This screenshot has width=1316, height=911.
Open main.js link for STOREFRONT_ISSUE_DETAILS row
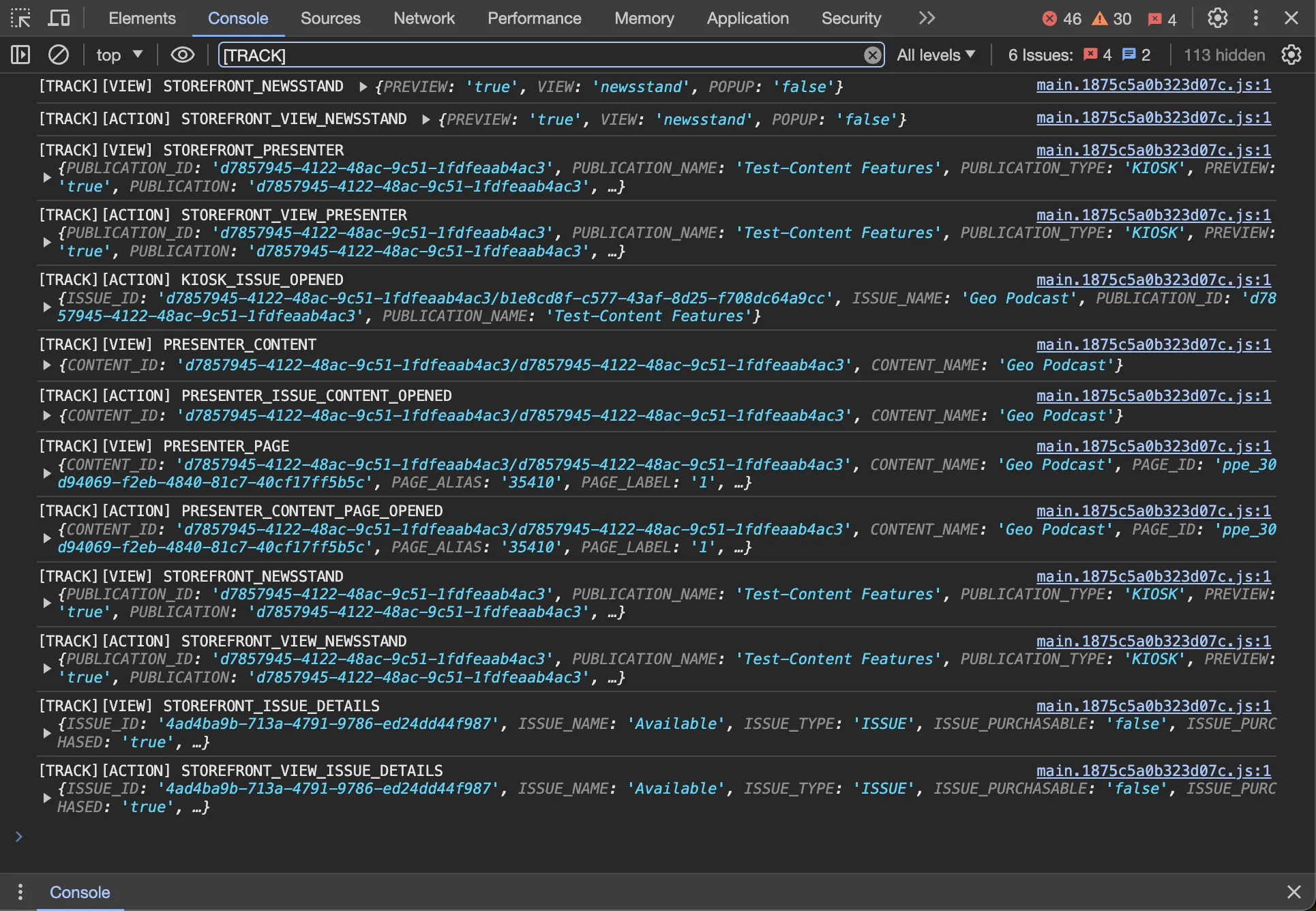[x=1153, y=706]
